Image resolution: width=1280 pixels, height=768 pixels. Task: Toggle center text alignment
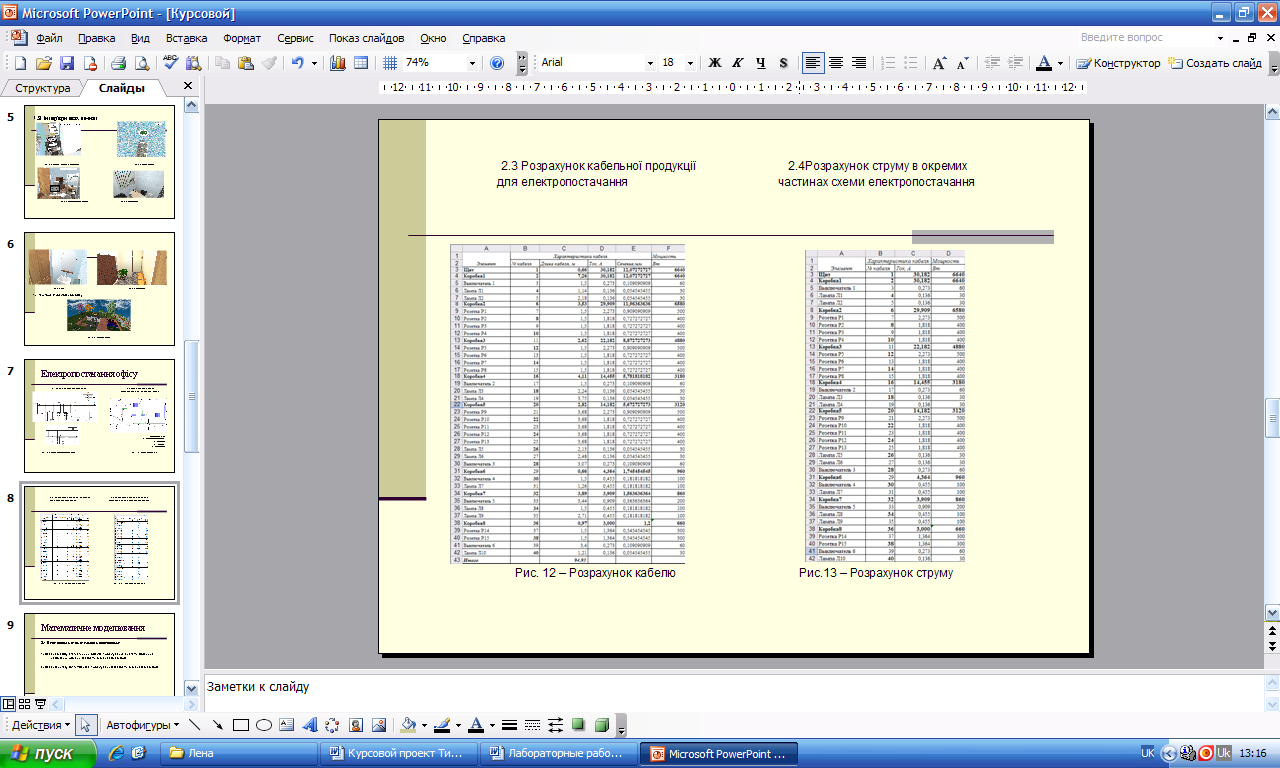point(836,63)
